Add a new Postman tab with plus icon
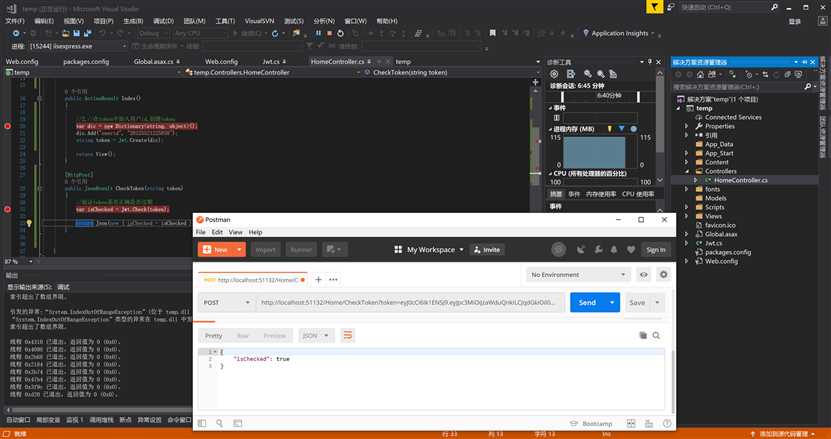Screen dimensions: 831x439 pos(318,279)
